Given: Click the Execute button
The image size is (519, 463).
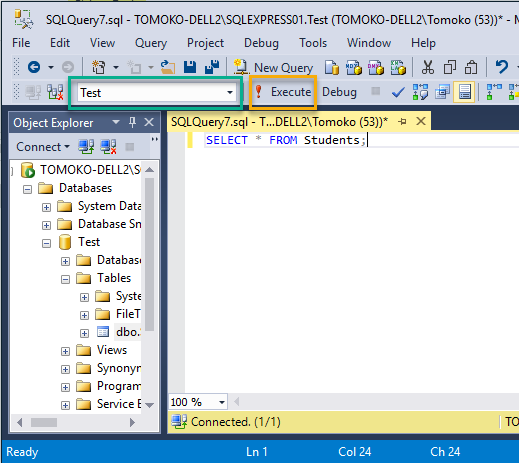Looking at the screenshot, I should coord(283,92).
